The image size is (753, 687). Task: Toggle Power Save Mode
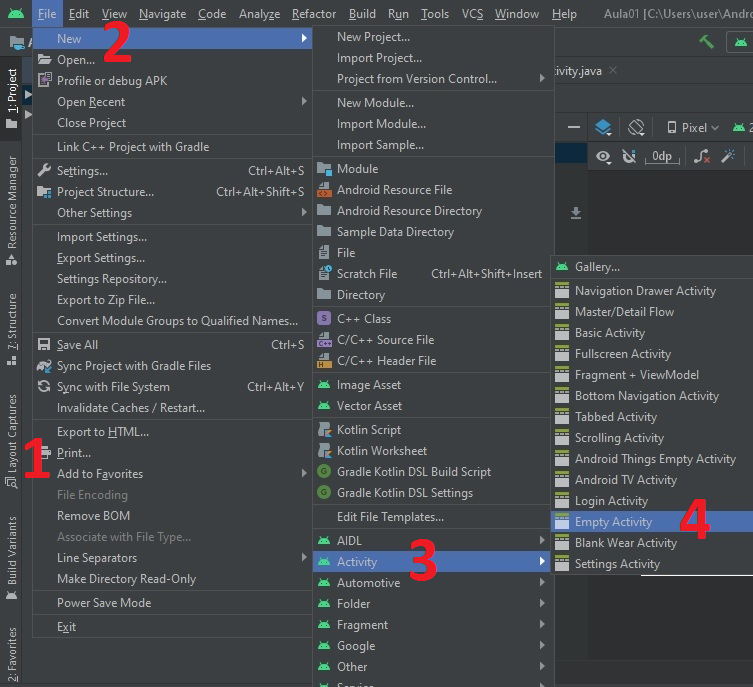pos(172,603)
